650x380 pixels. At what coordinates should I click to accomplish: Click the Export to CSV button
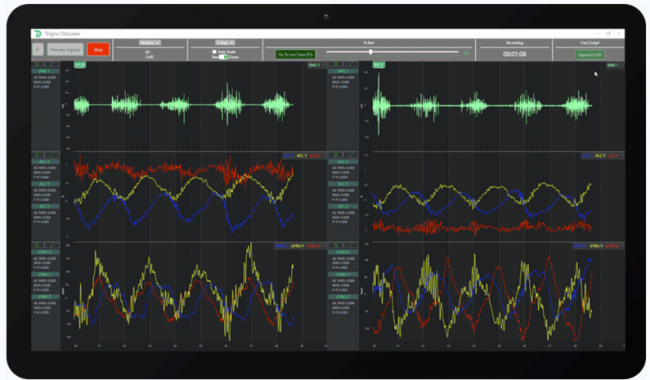(x=589, y=55)
